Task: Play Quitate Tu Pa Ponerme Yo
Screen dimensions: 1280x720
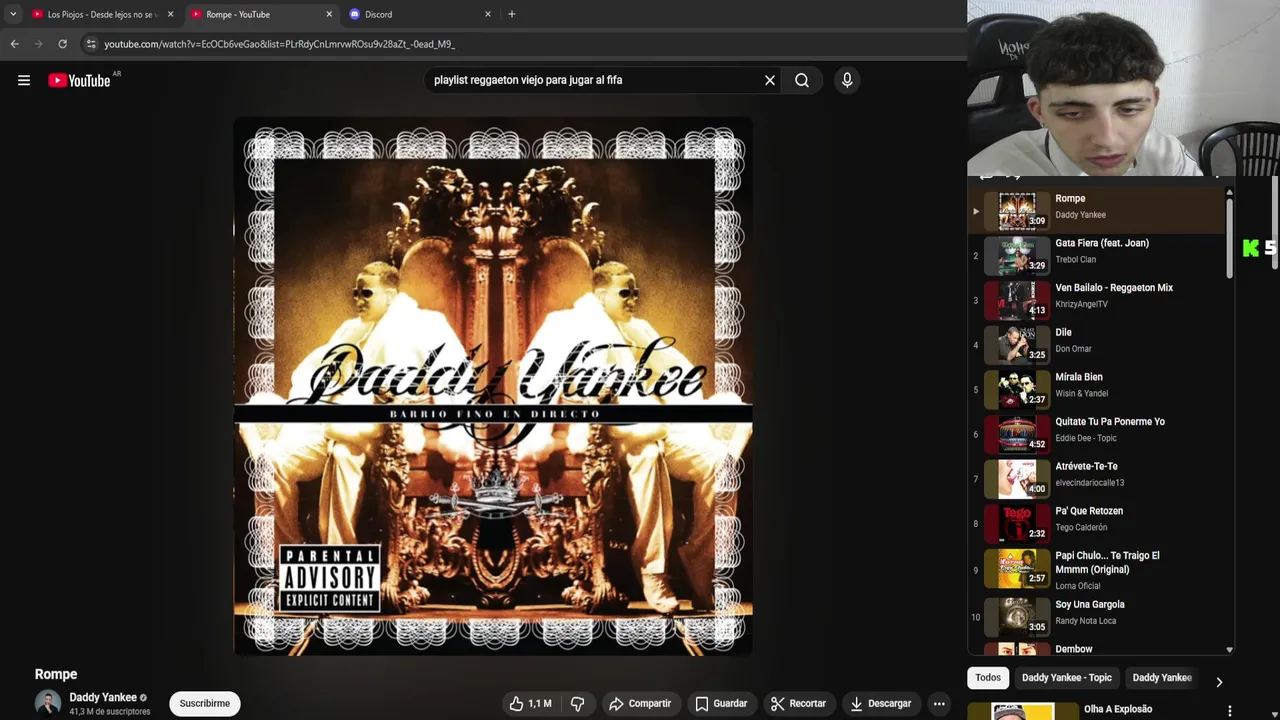Action: (1097, 434)
